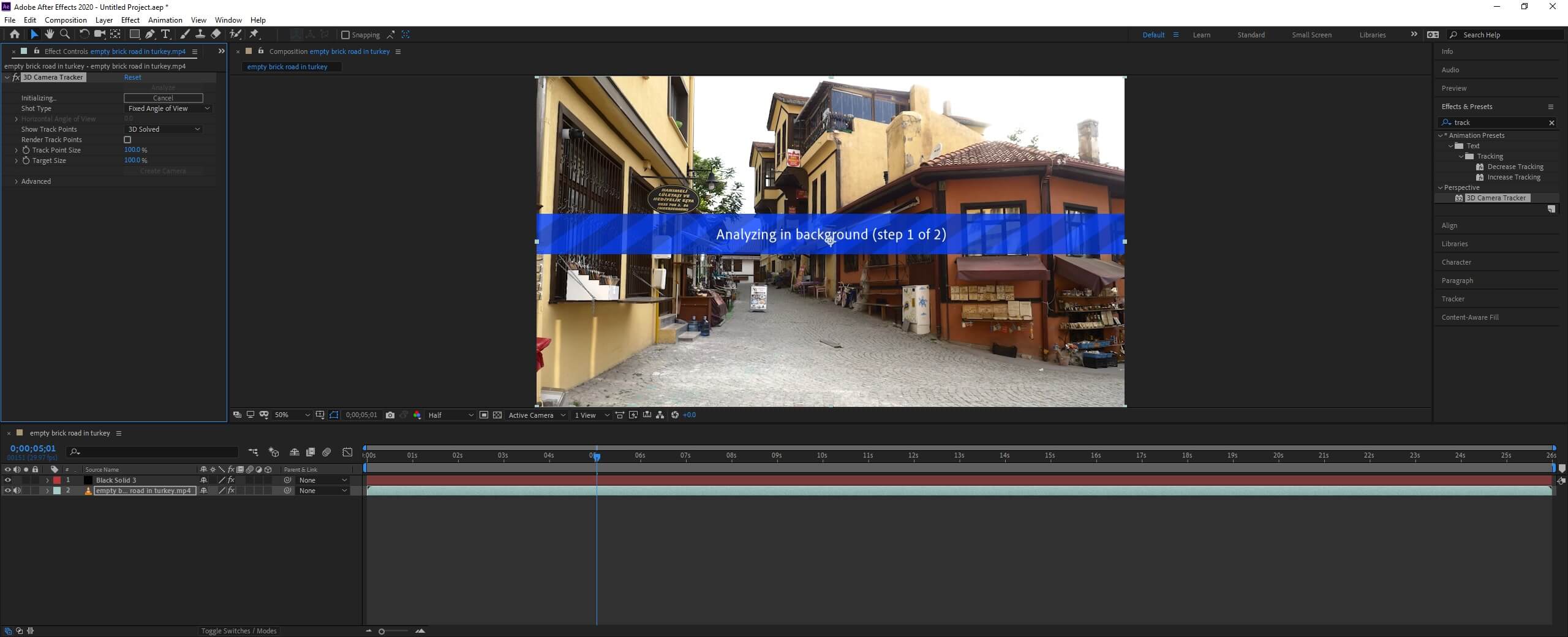
Task: Take a snapshot with the camera icon
Action: pos(390,415)
